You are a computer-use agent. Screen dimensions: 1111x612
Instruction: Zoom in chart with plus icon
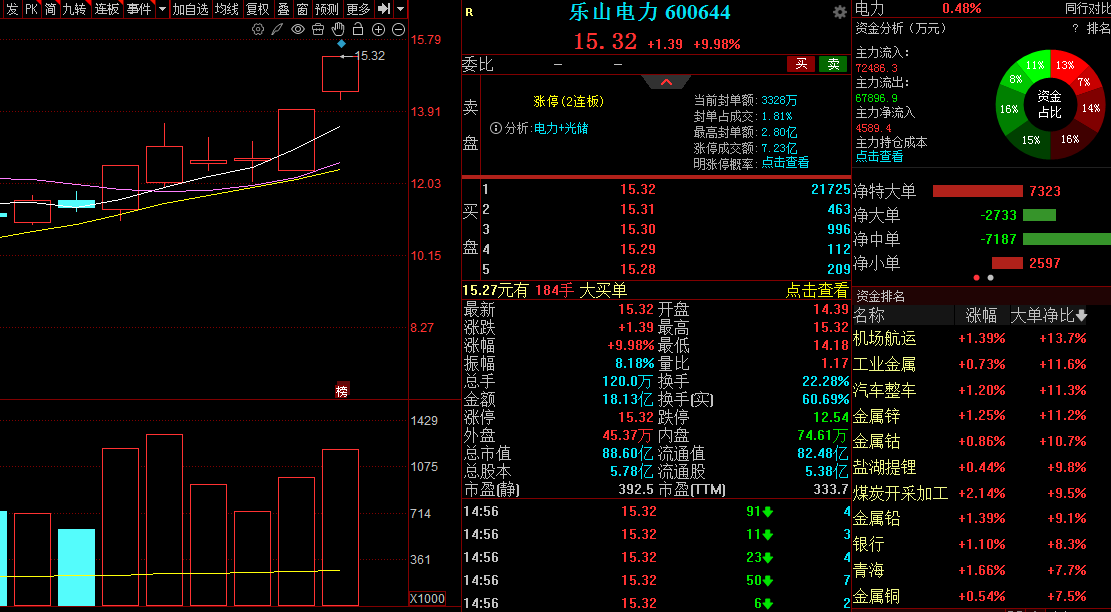tap(378, 29)
